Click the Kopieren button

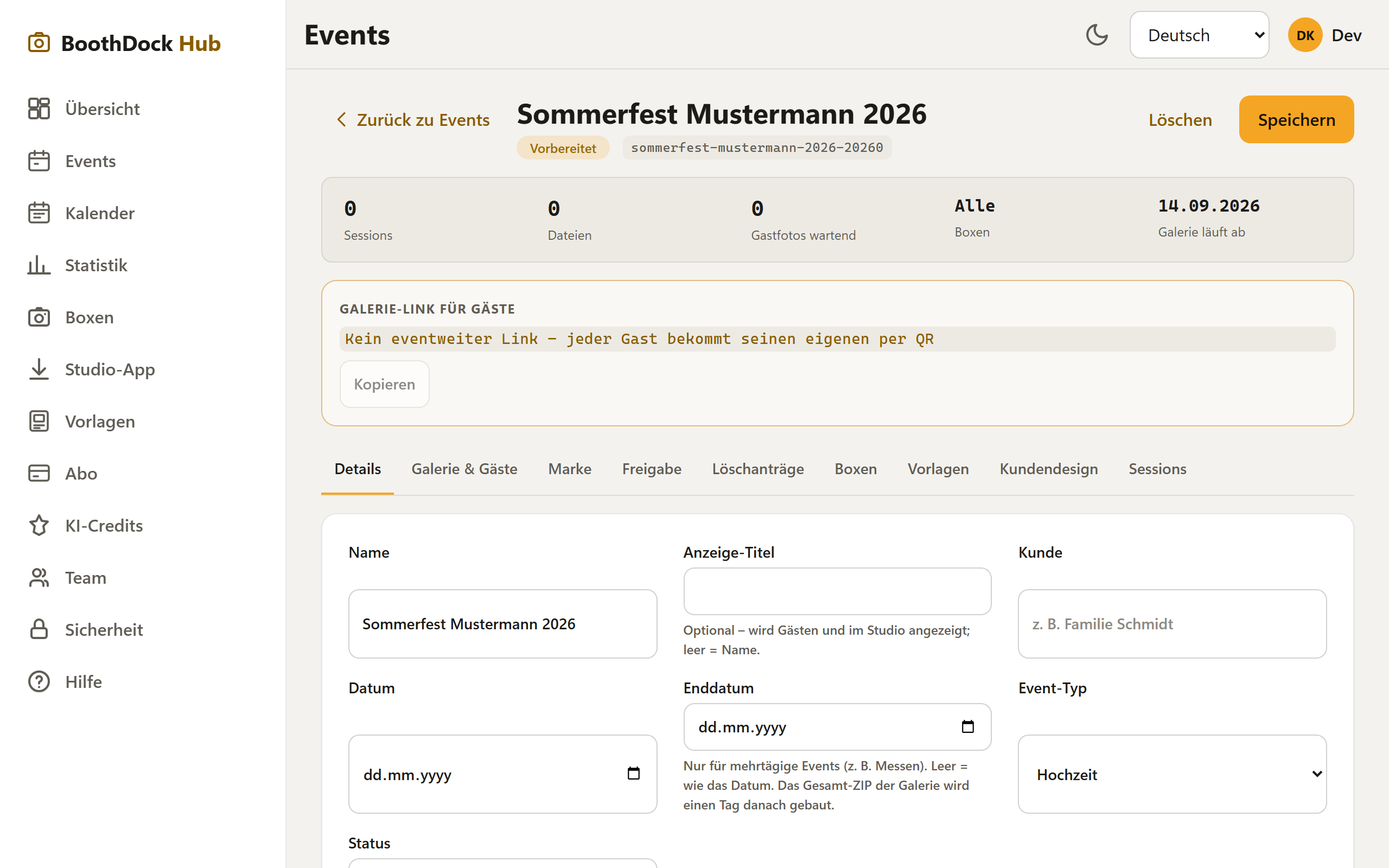[384, 384]
